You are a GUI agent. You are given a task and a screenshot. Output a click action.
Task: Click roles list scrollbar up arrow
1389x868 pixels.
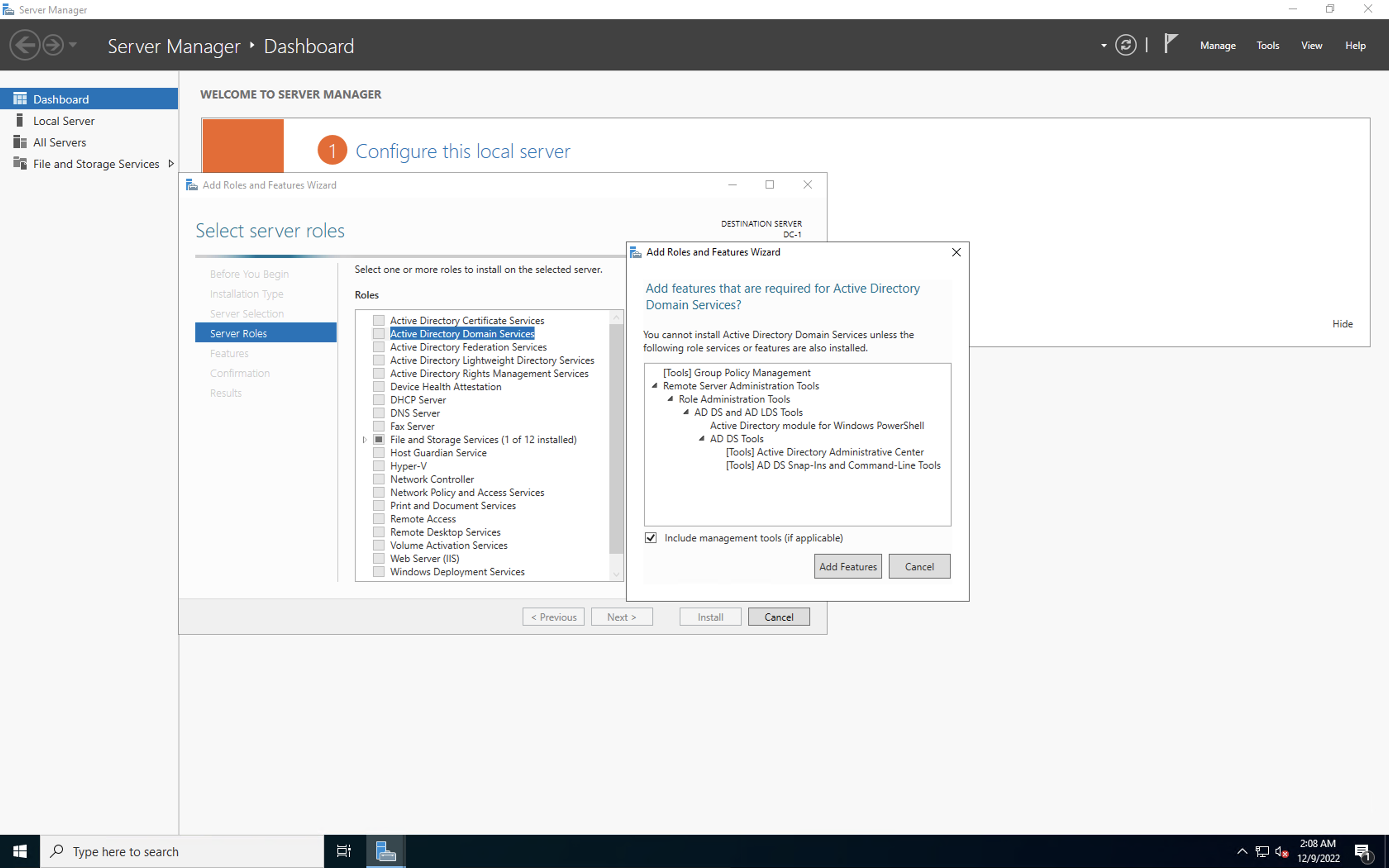tap(616, 317)
